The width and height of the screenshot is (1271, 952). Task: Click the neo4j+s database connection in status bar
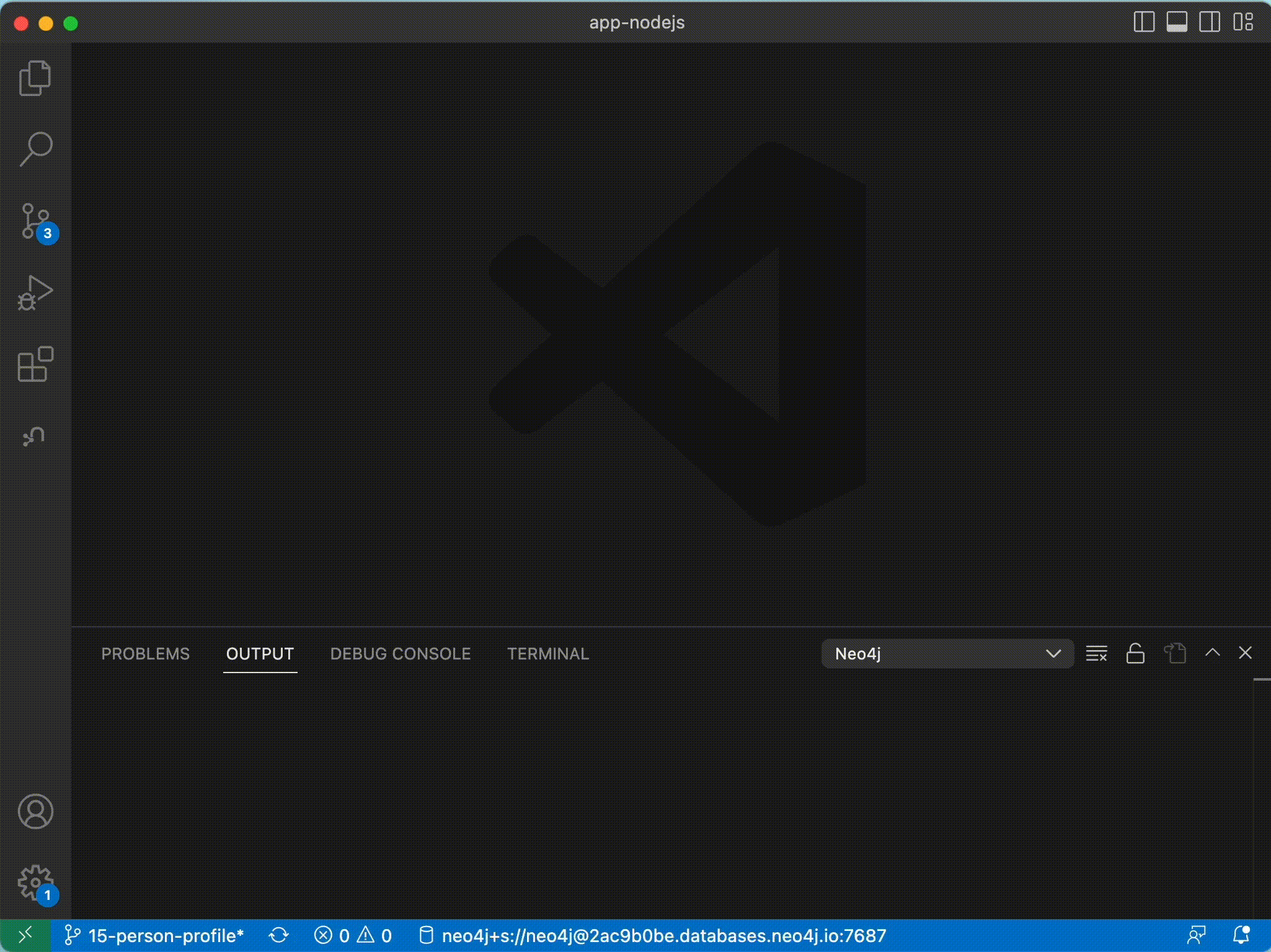point(652,936)
